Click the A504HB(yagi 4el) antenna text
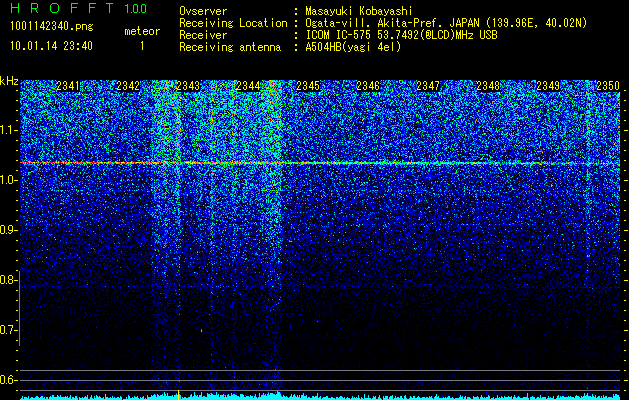The image size is (629, 400). pos(353,47)
